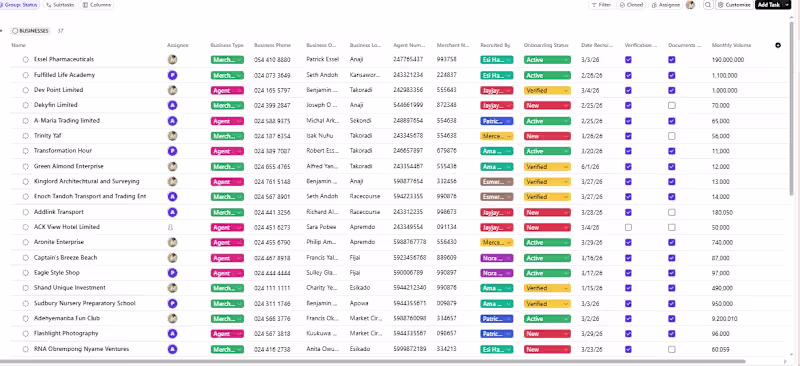Screen dimensions: 800x366
Task: Open Onboarding Status dropdown for Dev Point Limited
Action: pos(547,90)
